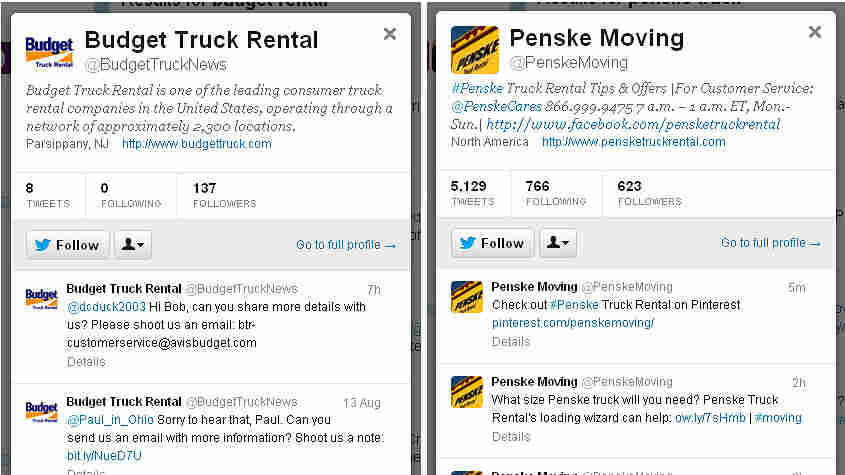The height and width of the screenshot is (475, 845).
Task: Click the #moving hashtag in Penske tweet
Action: [778, 418]
